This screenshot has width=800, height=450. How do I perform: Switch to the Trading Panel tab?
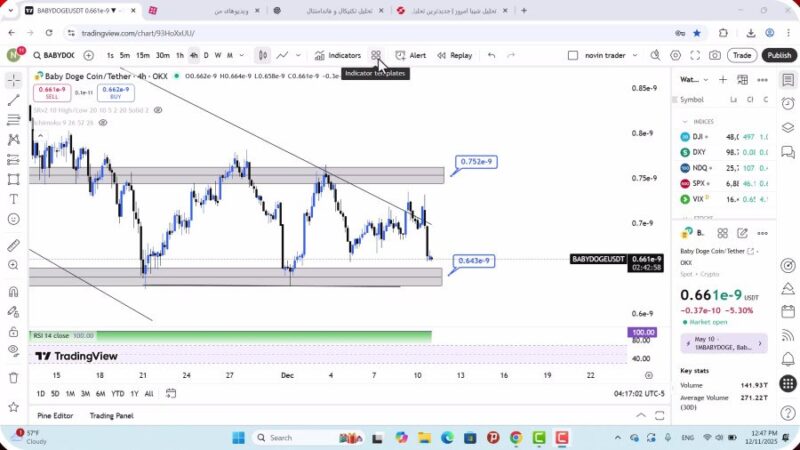(x=111, y=416)
